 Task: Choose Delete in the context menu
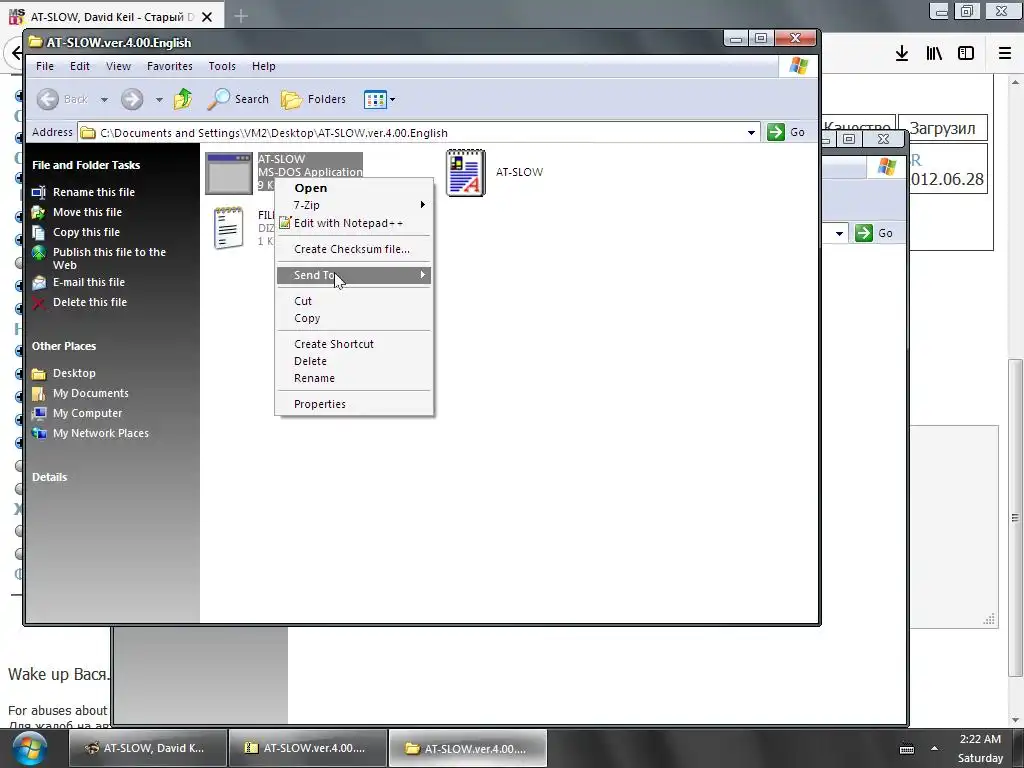click(x=353, y=361)
